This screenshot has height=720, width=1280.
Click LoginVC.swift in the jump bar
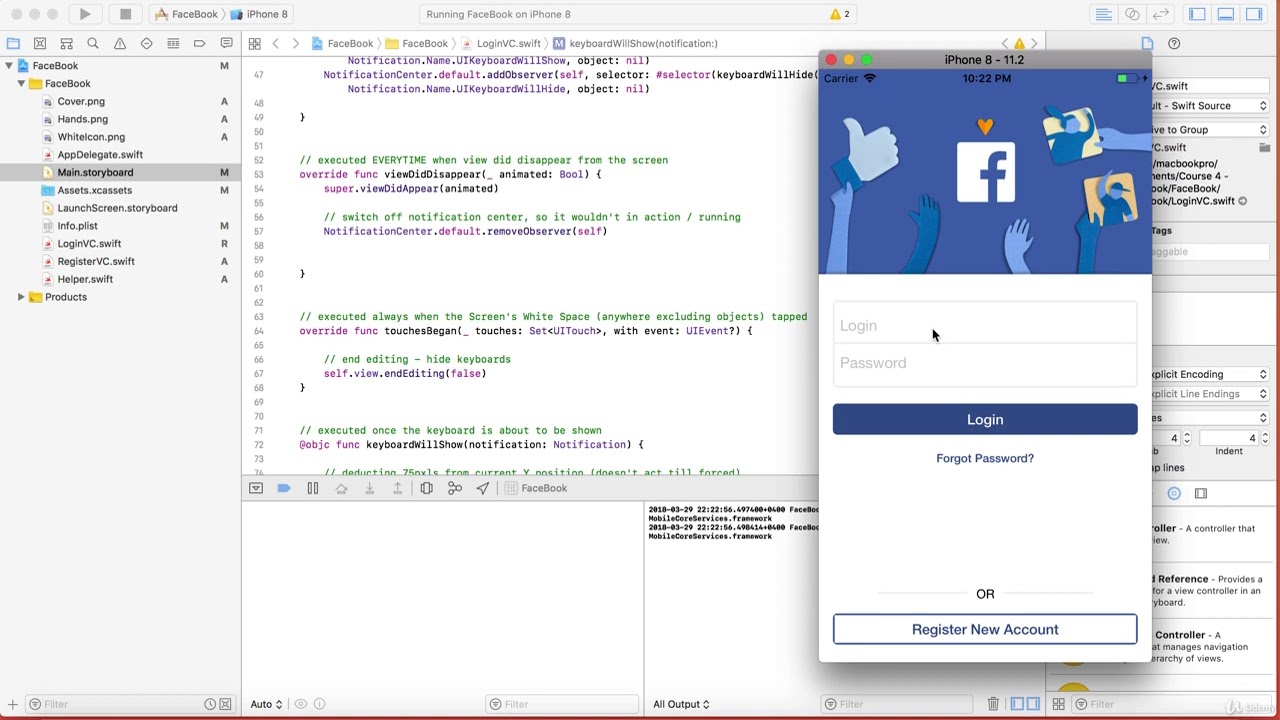499,43
